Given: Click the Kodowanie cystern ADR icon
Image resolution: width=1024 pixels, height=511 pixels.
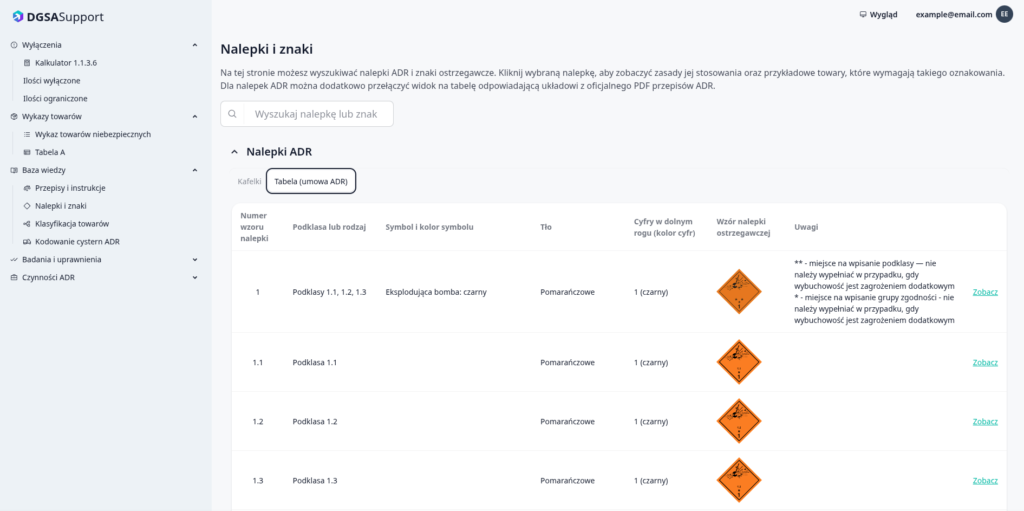Looking at the screenshot, I should [27, 242].
